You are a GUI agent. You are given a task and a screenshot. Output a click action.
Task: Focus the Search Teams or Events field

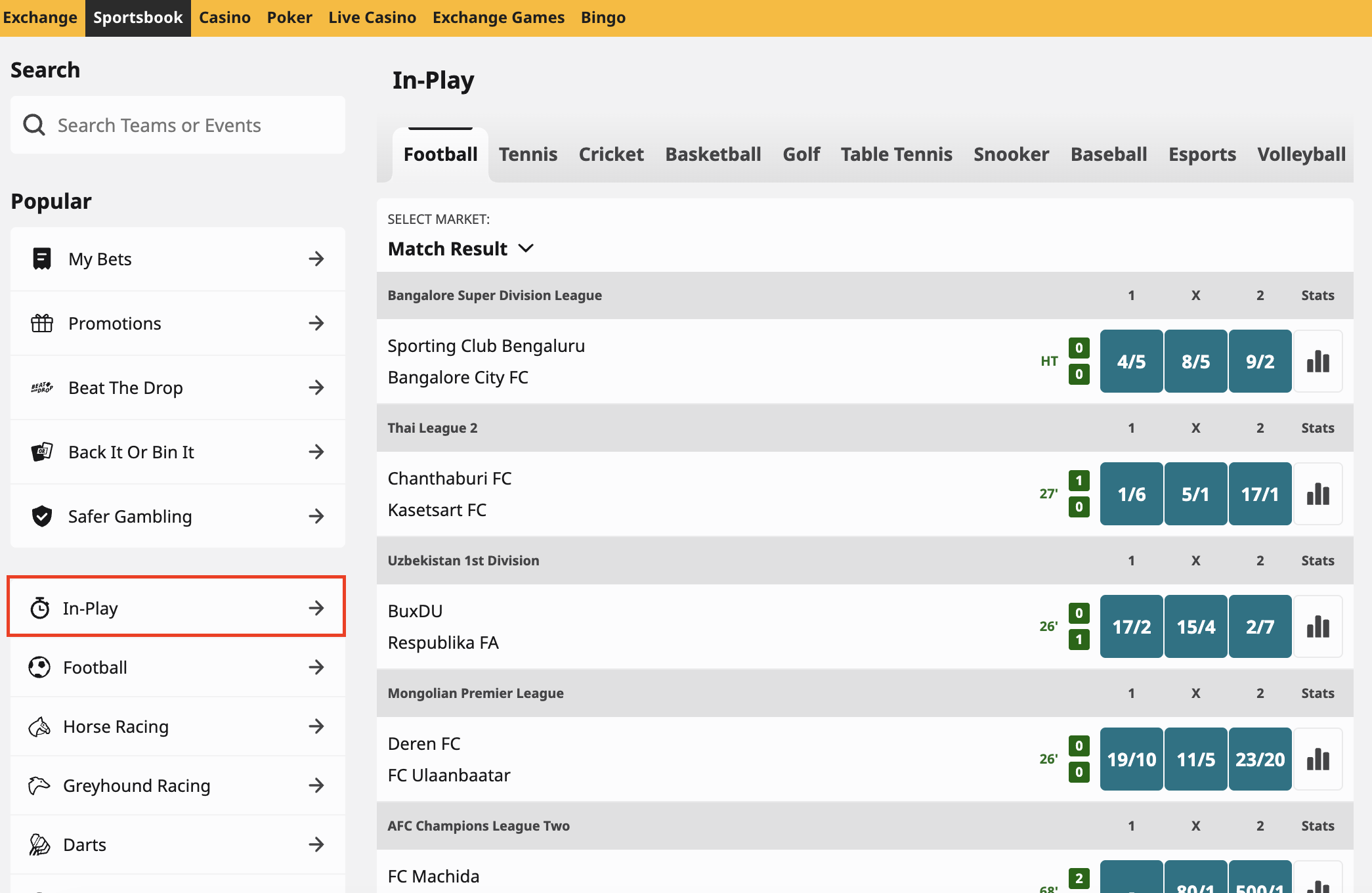[178, 125]
